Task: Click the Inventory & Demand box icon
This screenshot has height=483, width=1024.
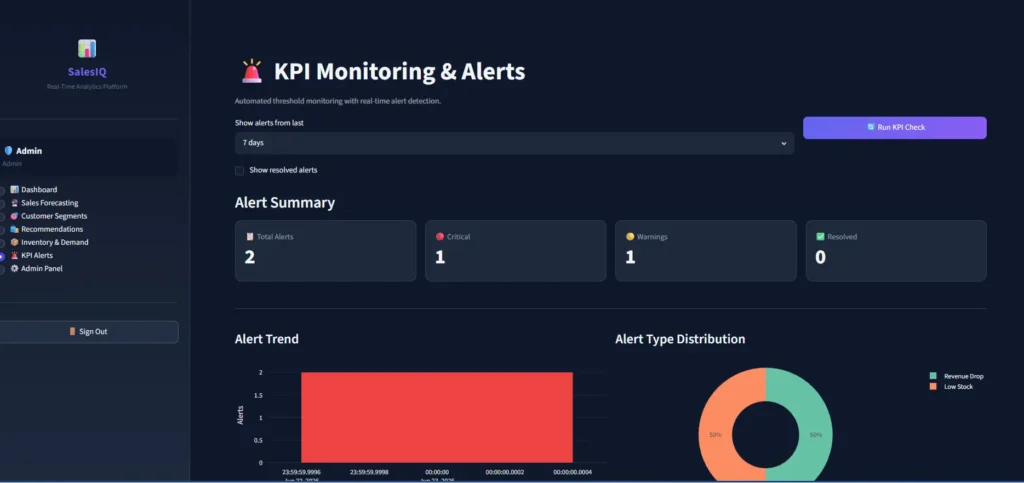Action: [x=14, y=242]
